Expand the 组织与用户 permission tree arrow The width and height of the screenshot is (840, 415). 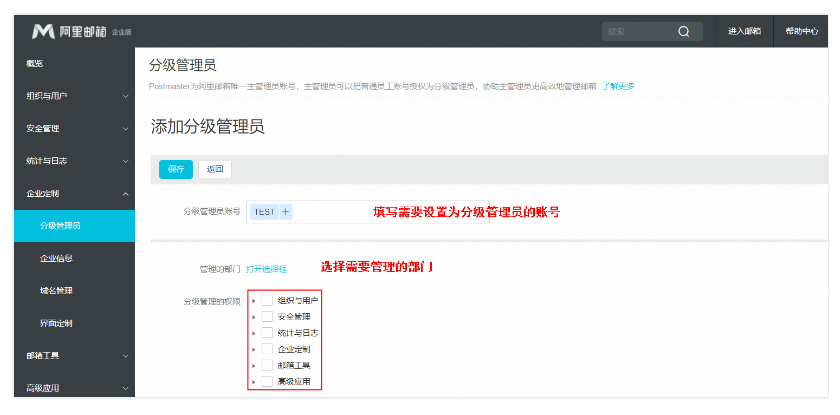(x=253, y=301)
